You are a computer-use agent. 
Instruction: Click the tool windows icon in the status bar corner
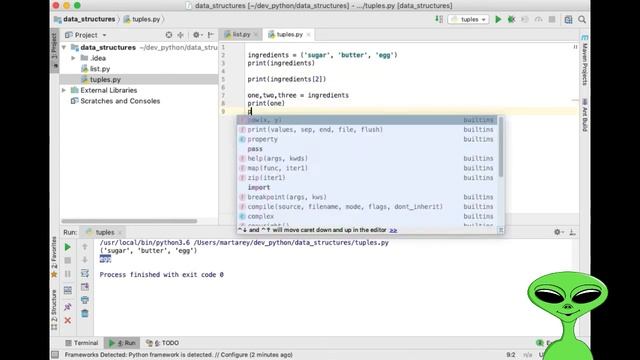click(x=55, y=355)
